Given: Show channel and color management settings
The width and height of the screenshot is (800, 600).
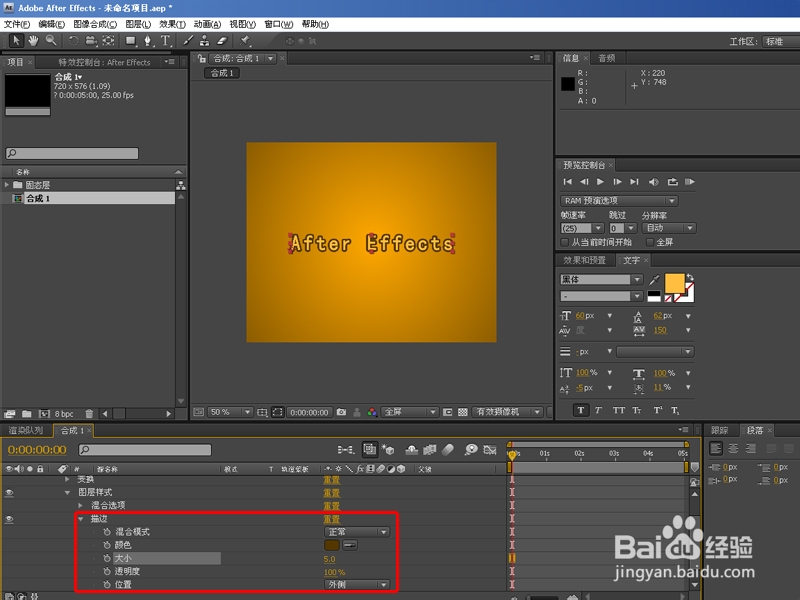Looking at the screenshot, I should point(372,412).
